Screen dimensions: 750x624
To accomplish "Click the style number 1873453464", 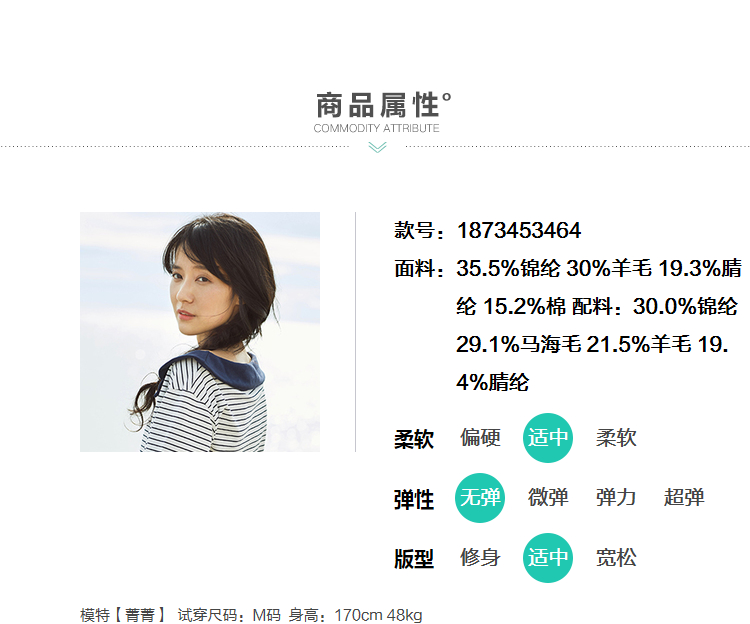I will click(519, 230).
